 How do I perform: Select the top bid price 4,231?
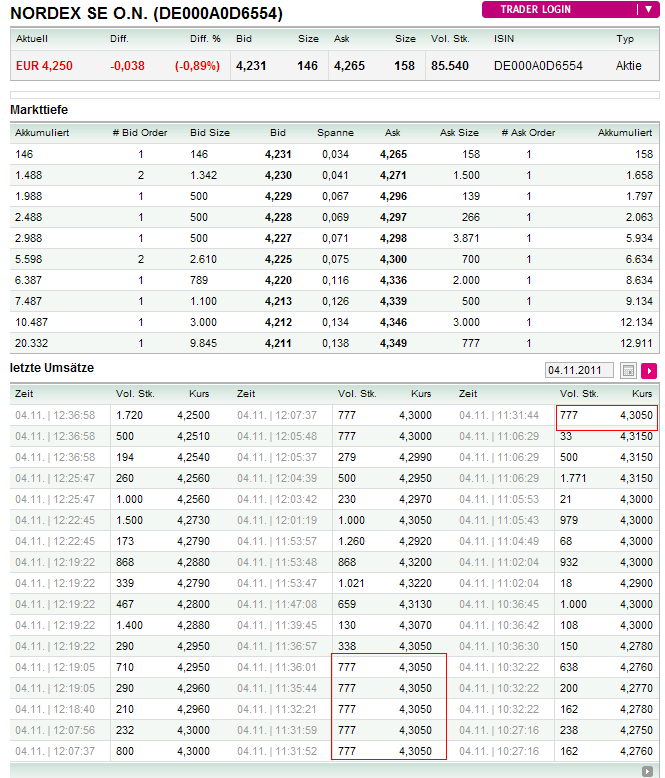(x=277, y=154)
